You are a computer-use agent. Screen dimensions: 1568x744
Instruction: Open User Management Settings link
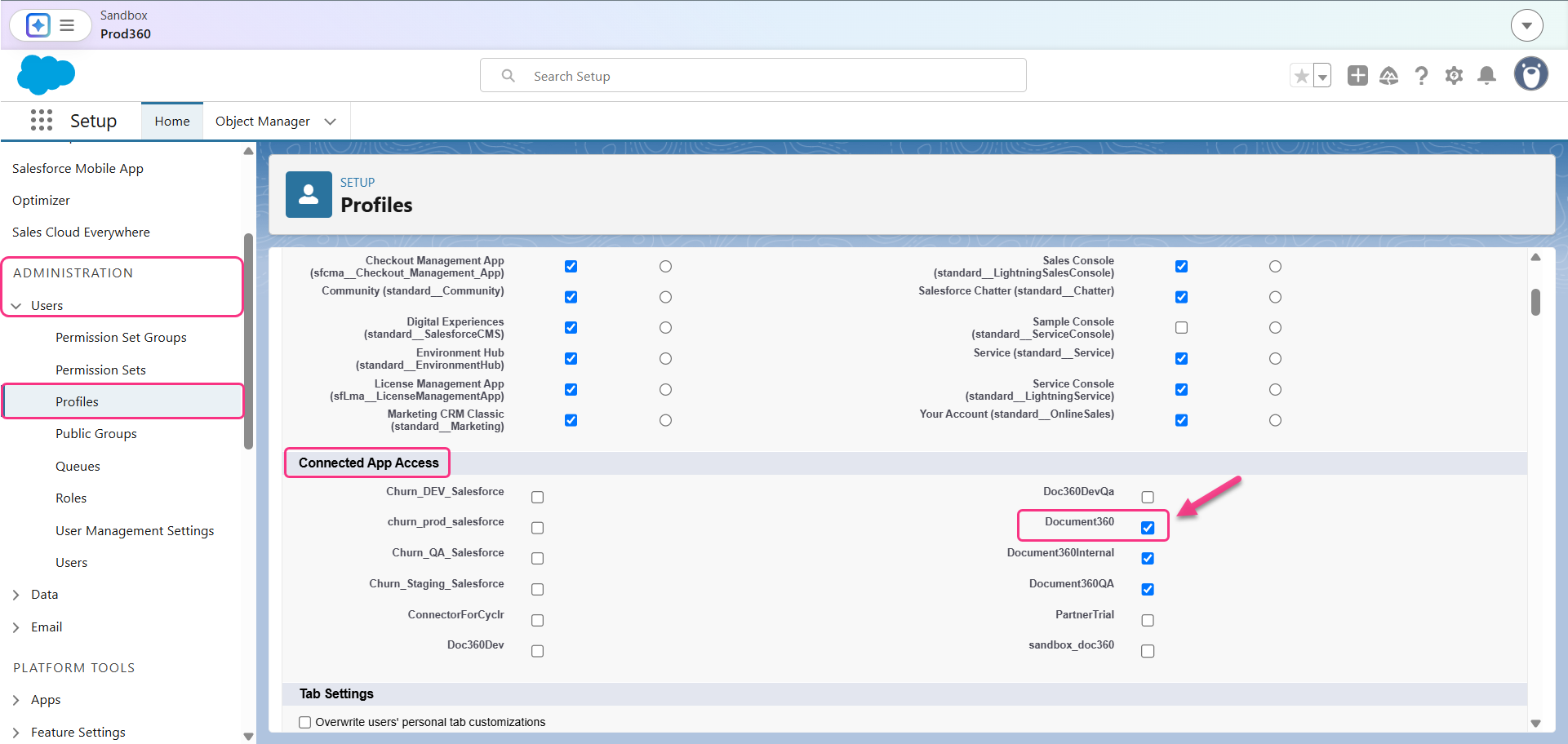click(135, 531)
